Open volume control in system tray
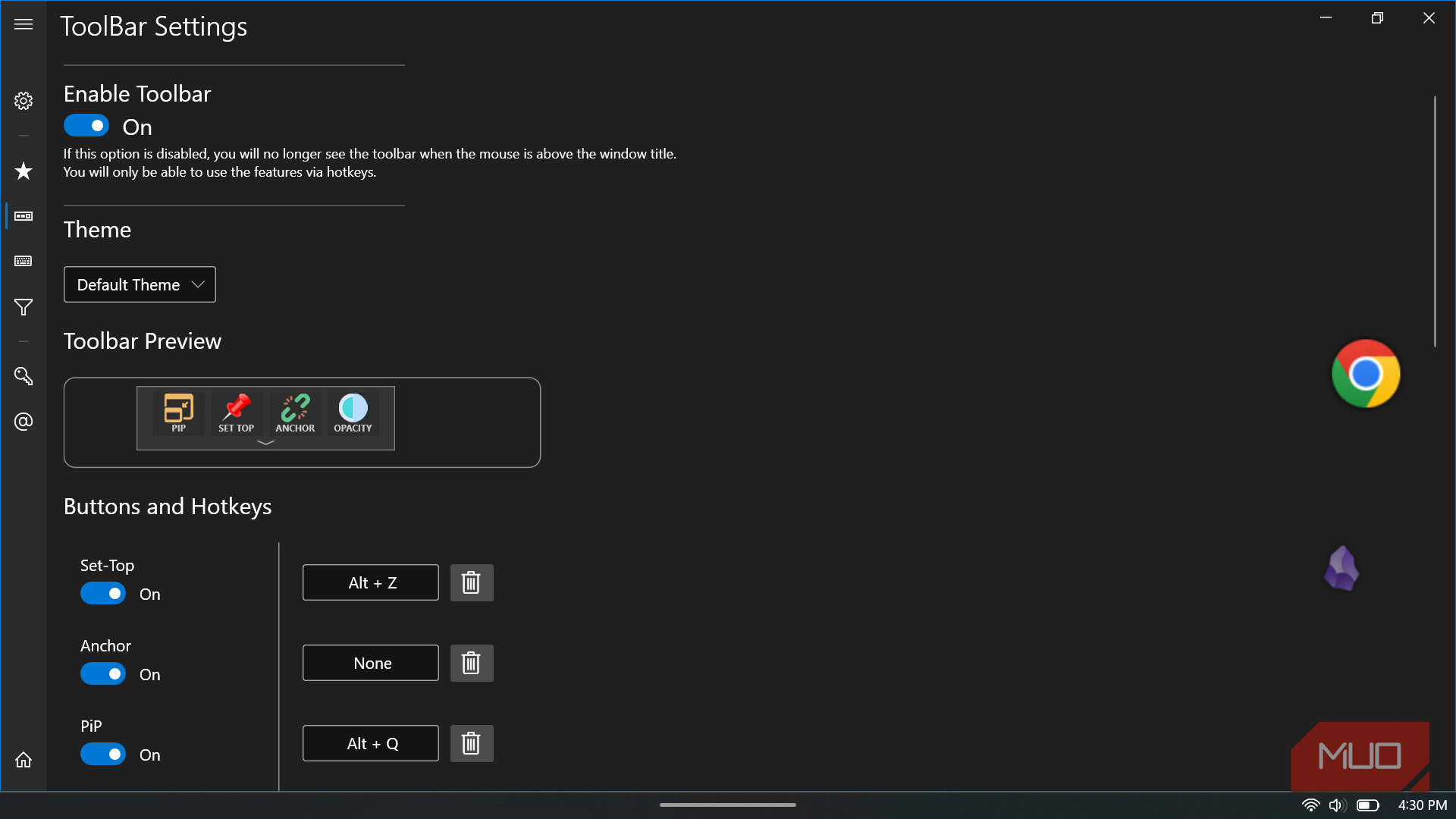The image size is (1456, 819). (x=1336, y=805)
